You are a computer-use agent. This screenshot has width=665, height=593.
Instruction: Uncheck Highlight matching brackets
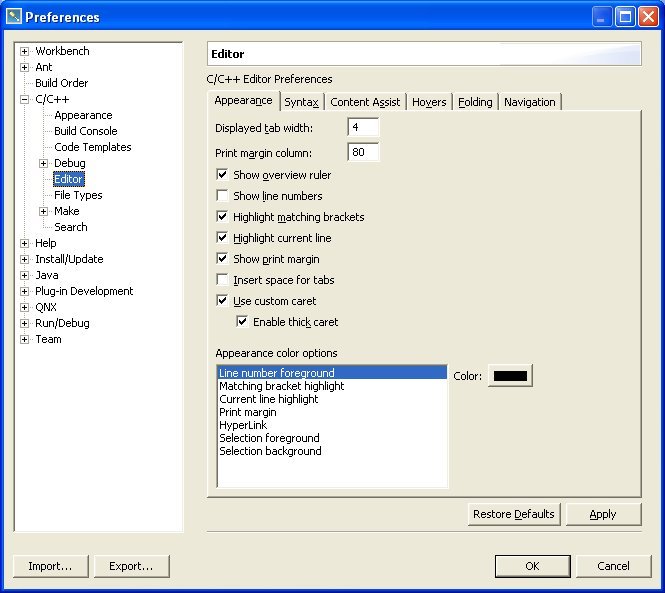[222, 217]
